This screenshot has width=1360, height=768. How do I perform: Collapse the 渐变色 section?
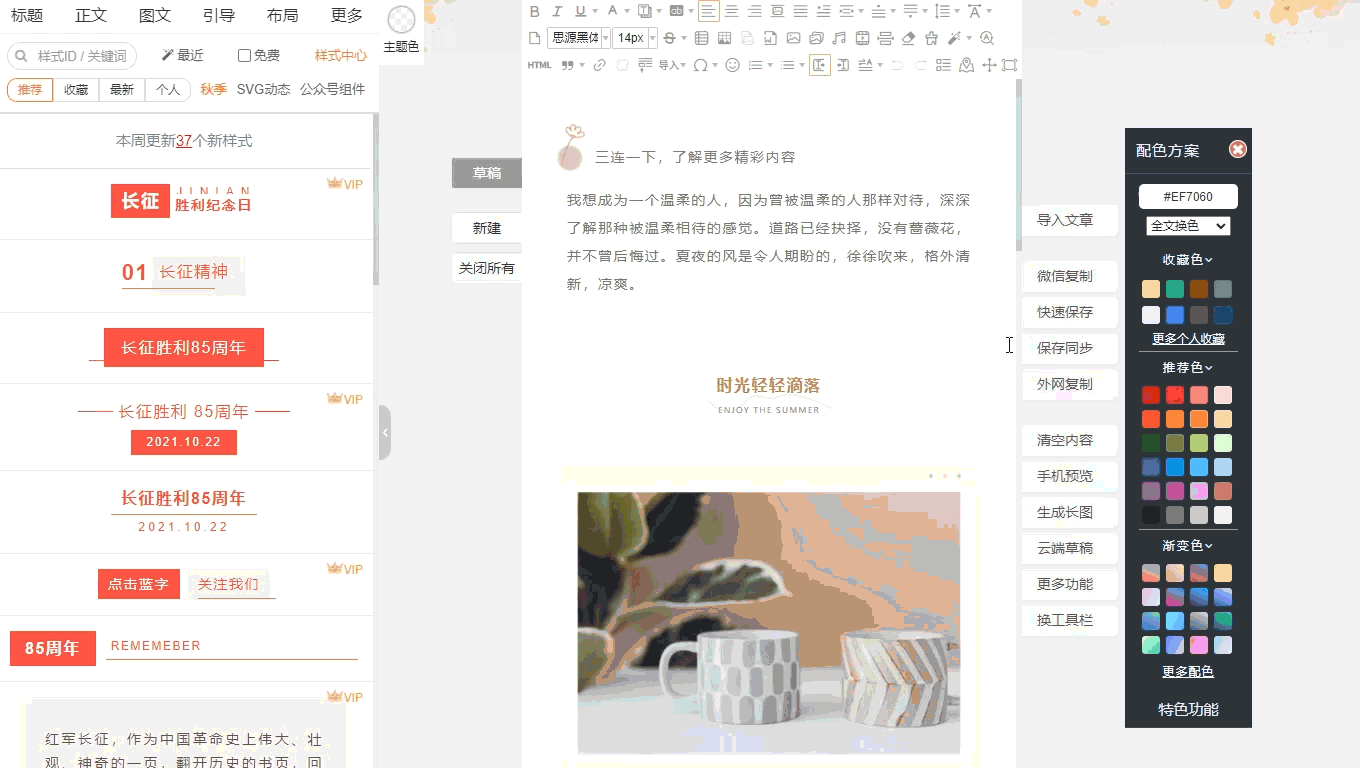pos(1188,546)
